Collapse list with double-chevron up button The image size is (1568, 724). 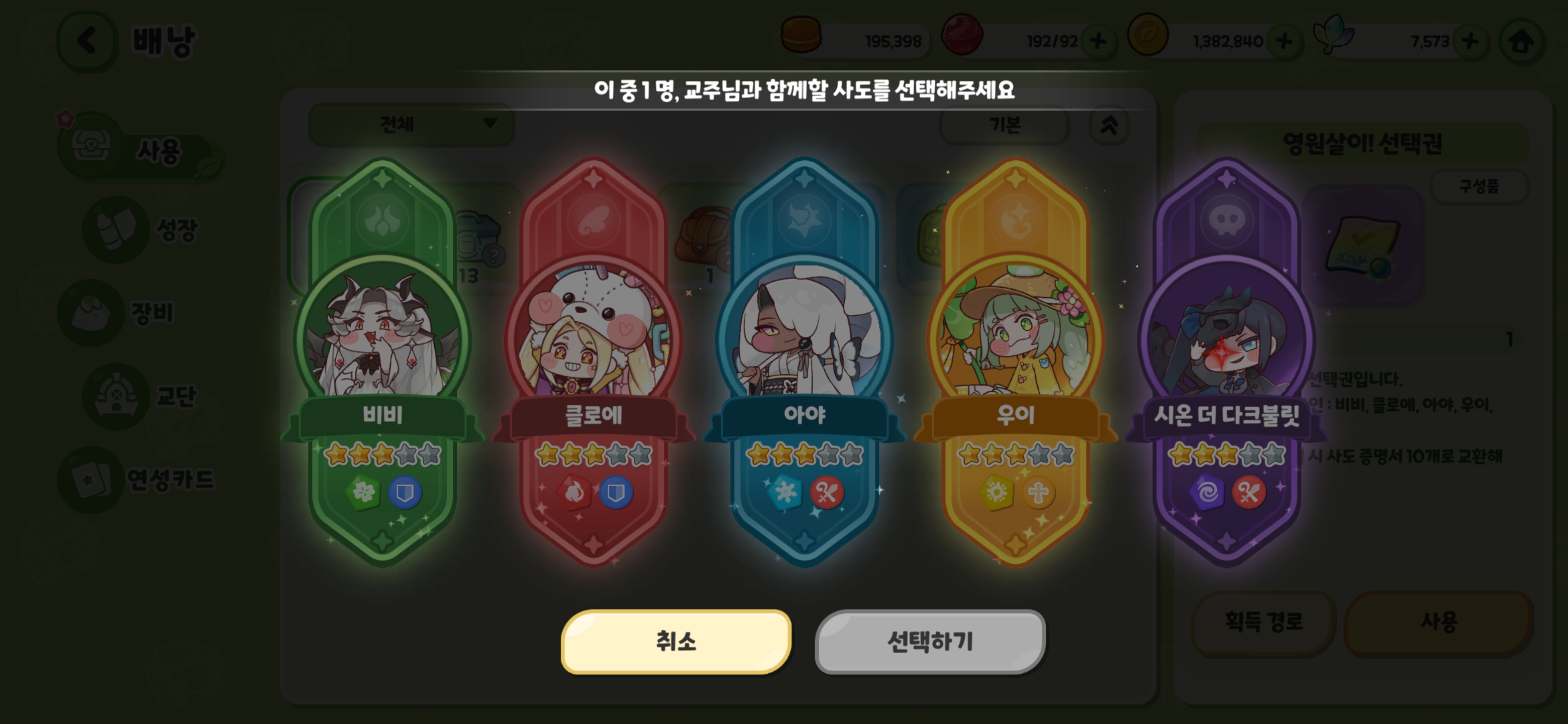pos(1109,125)
